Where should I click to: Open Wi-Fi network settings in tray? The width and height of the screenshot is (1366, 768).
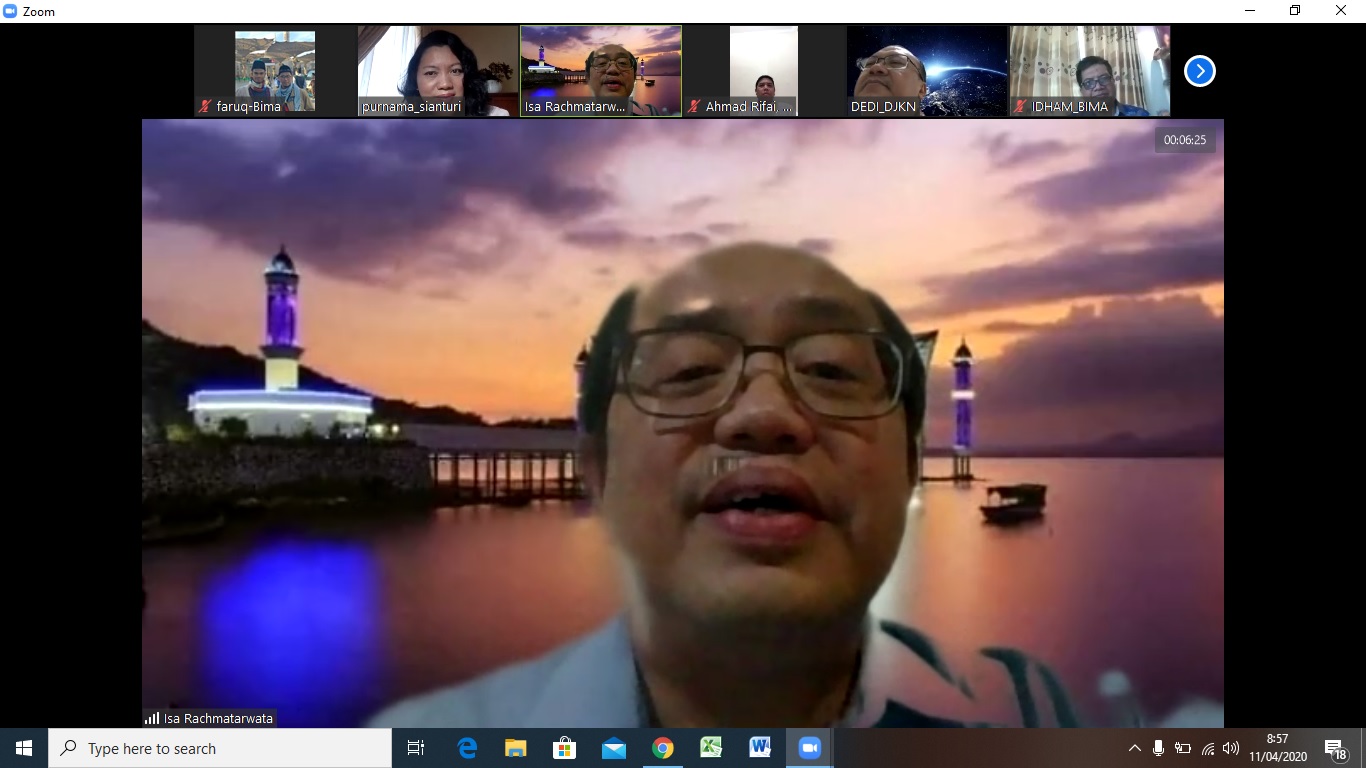point(1207,748)
